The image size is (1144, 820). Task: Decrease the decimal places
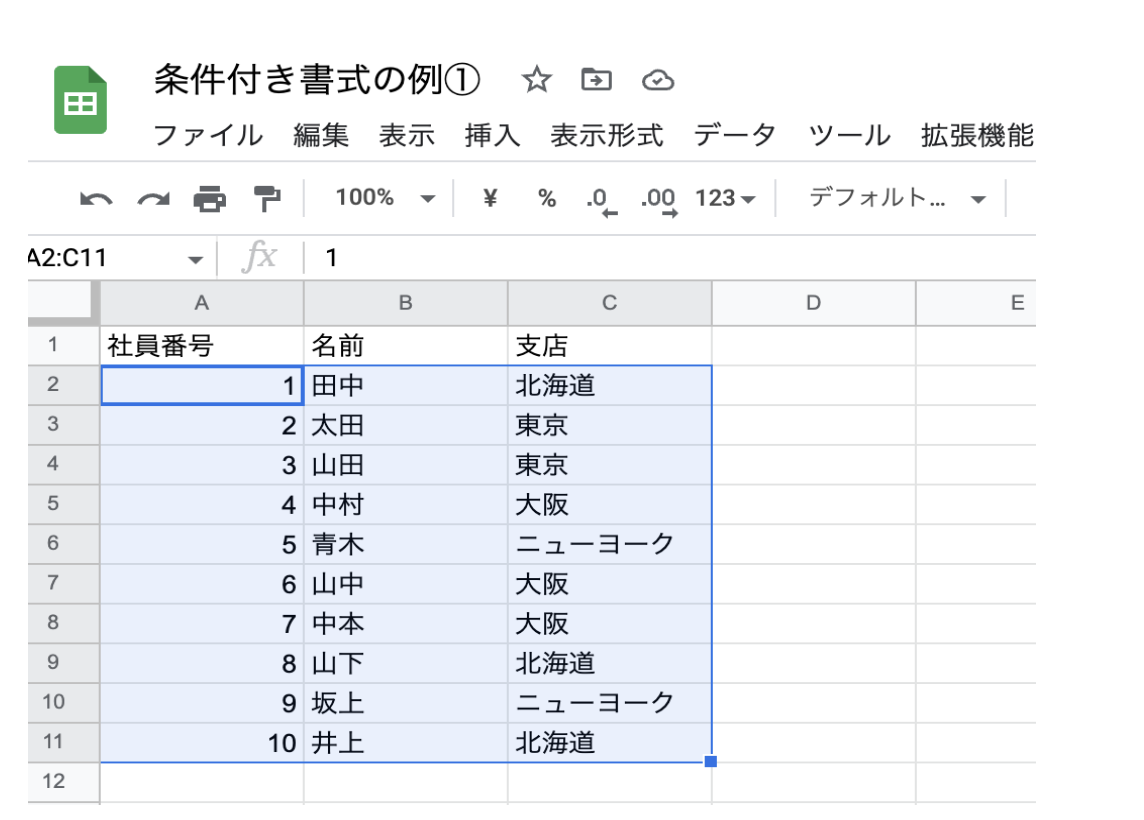point(602,199)
